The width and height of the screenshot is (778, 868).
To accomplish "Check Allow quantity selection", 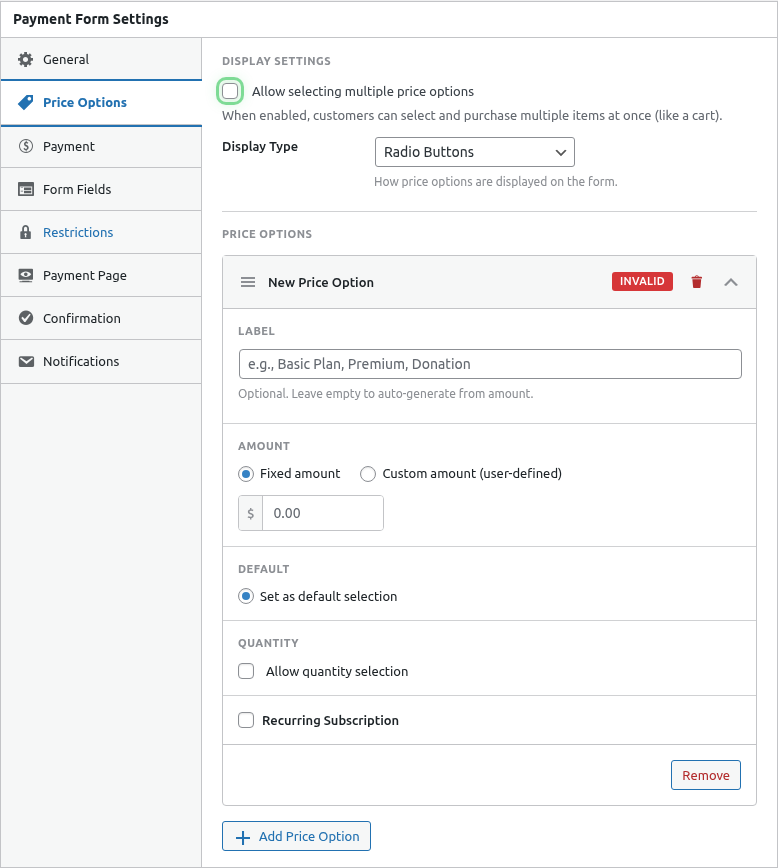I will click(246, 672).
